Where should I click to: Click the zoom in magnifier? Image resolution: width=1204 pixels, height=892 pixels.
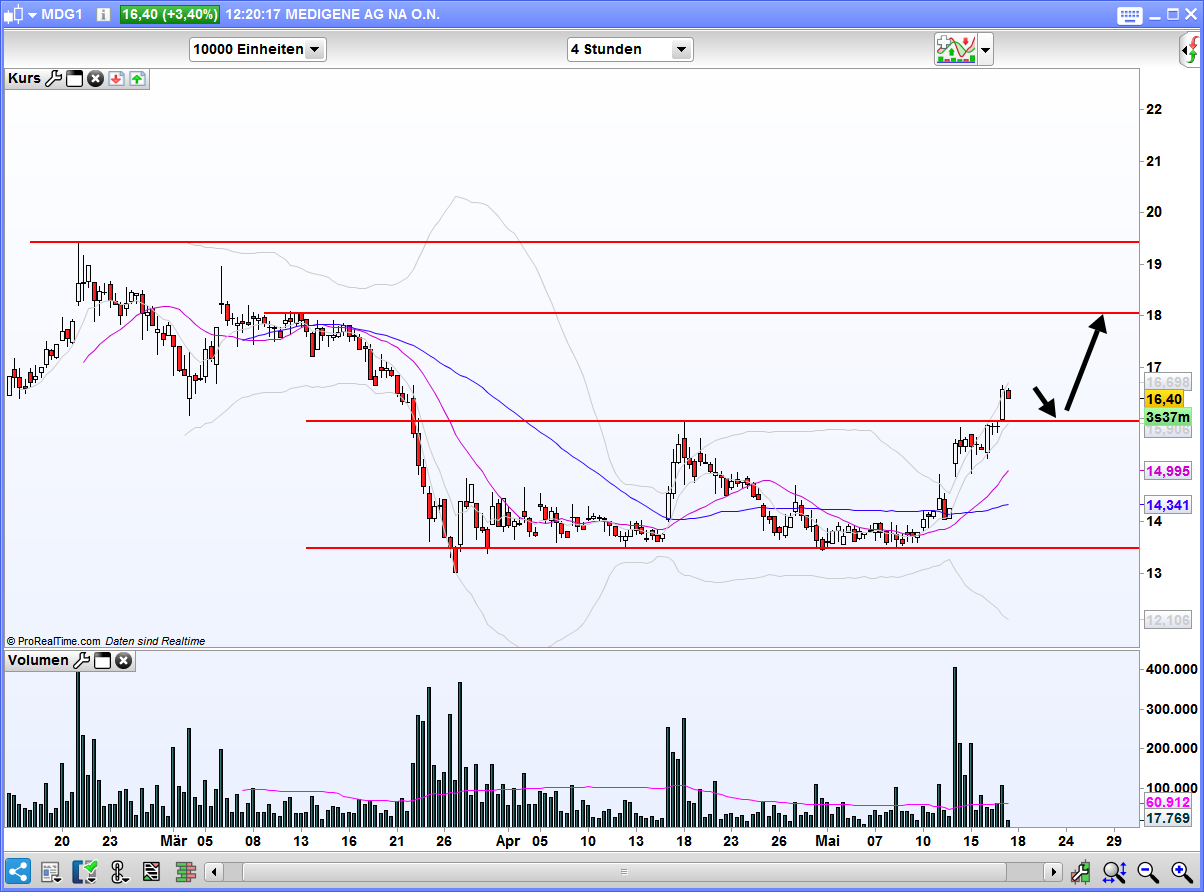tap(1180, 871)
